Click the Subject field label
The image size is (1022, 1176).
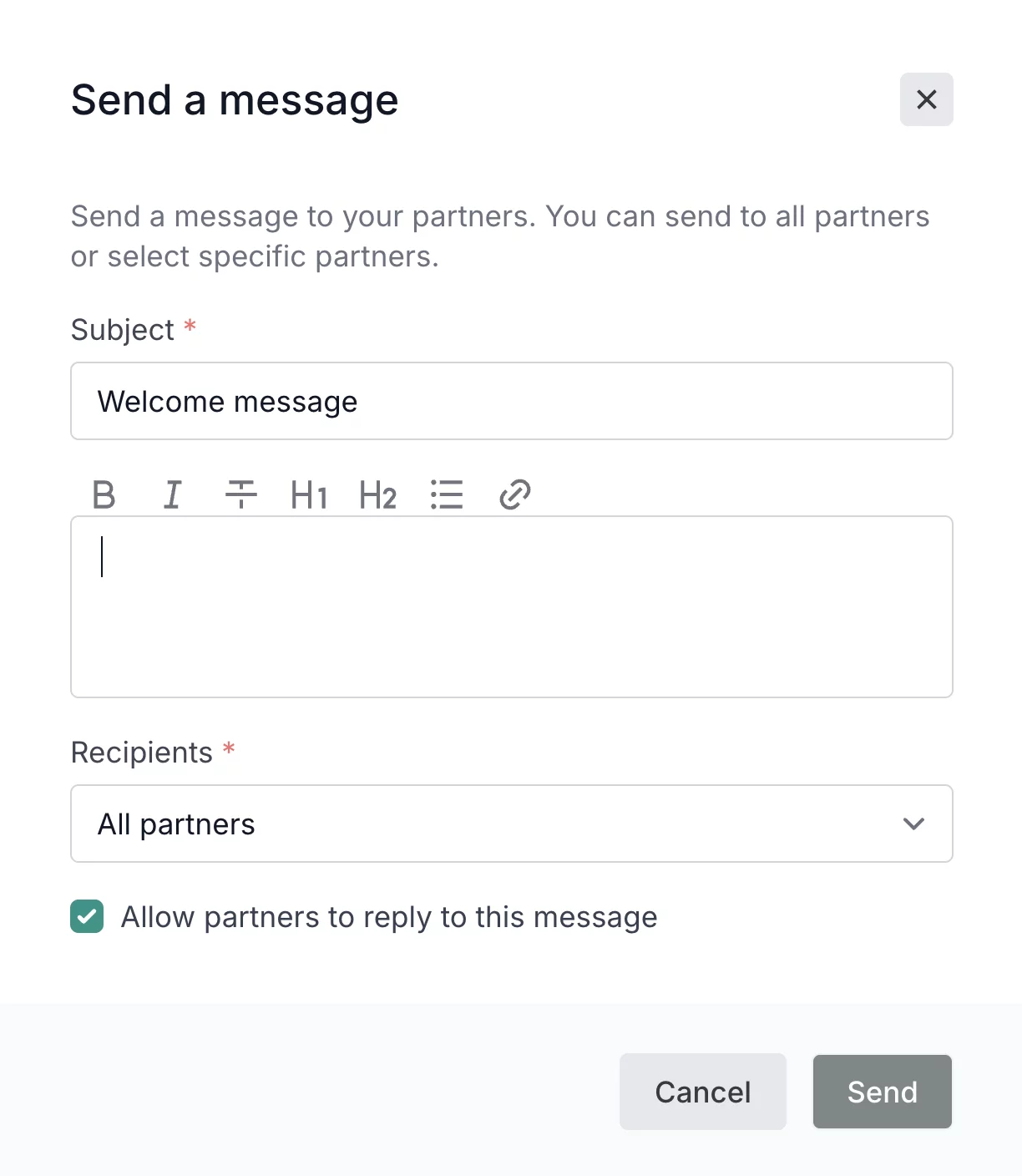point(123,330)
